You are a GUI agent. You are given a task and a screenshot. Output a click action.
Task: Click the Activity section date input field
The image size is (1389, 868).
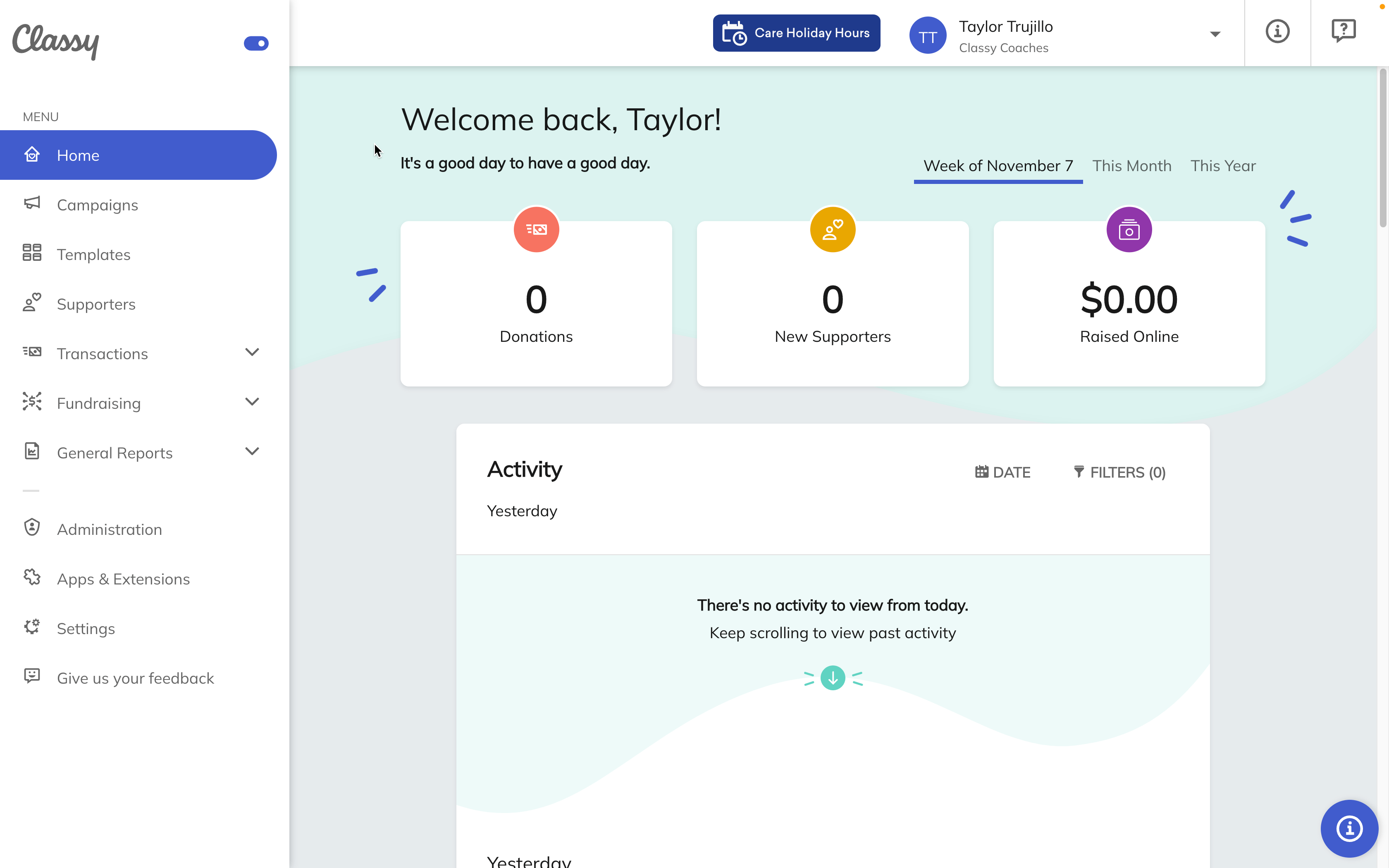[x=1003, y=471]
